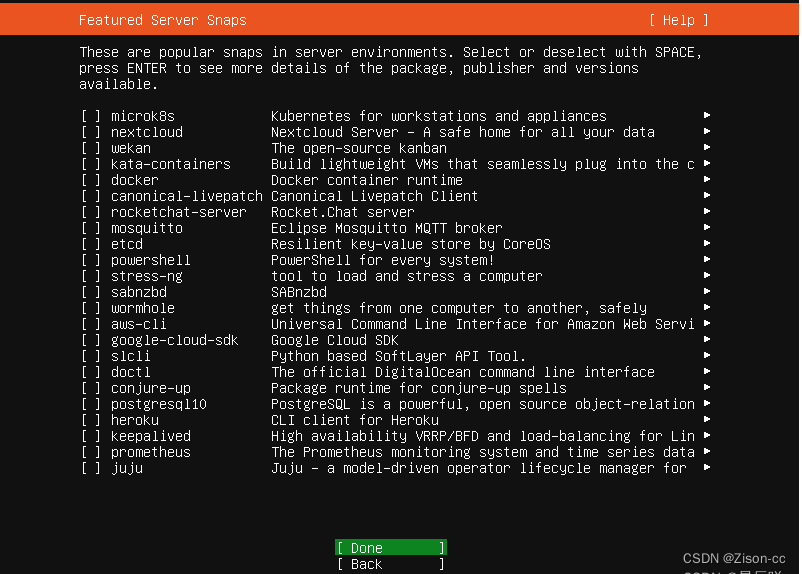This screenshot has height=574, width=802.
Task: Click 'Python based SoftLayer API Tool.' text
Action: coord(398,356)
